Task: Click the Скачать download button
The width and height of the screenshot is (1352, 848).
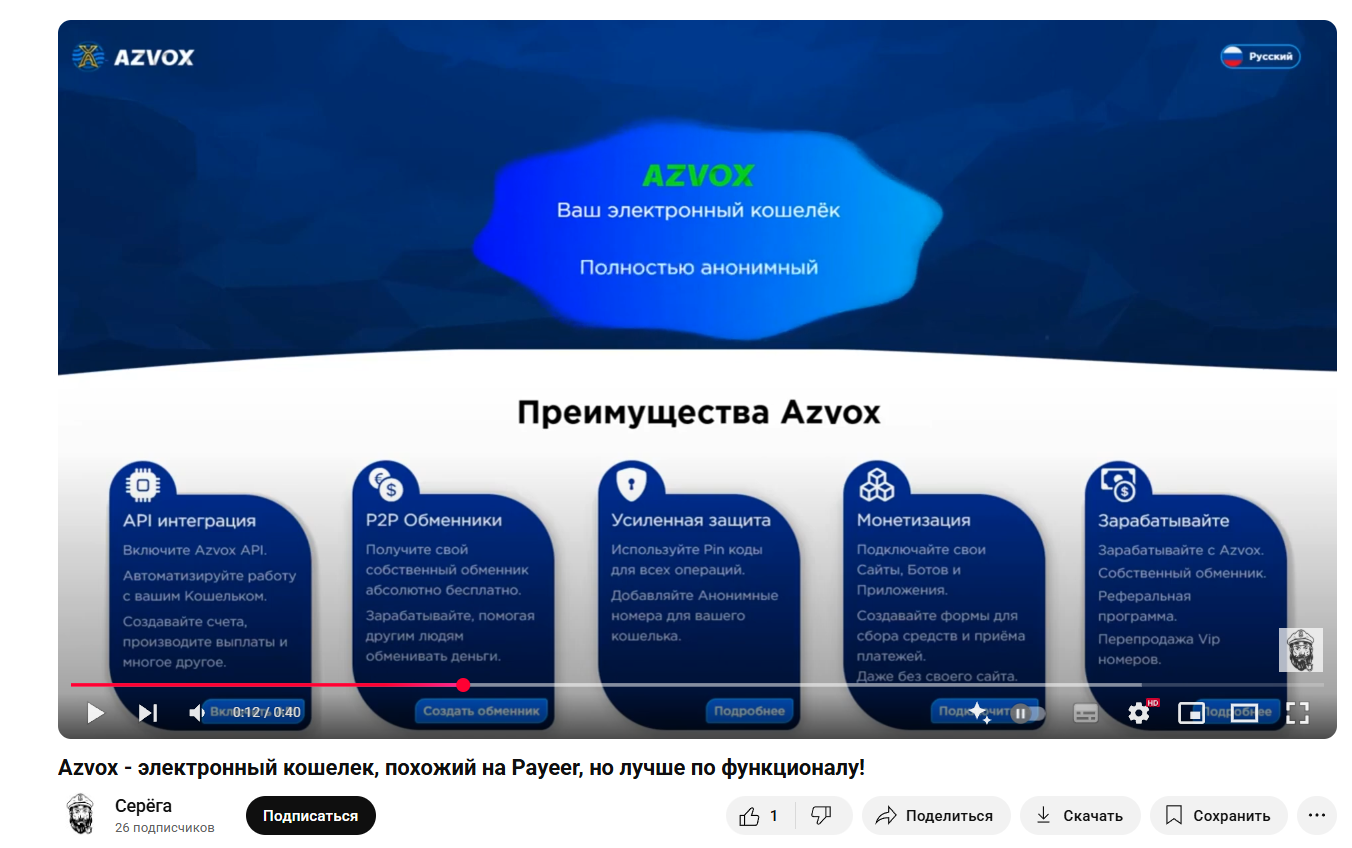Action: pyautogui.click(x=1080, y=816)
